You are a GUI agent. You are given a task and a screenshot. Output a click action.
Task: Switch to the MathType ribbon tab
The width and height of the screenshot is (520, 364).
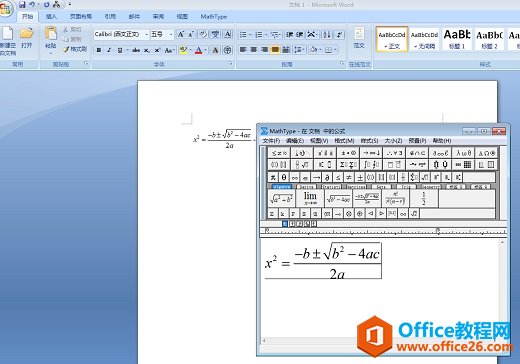pyautogui.click(x=214, y=16)
